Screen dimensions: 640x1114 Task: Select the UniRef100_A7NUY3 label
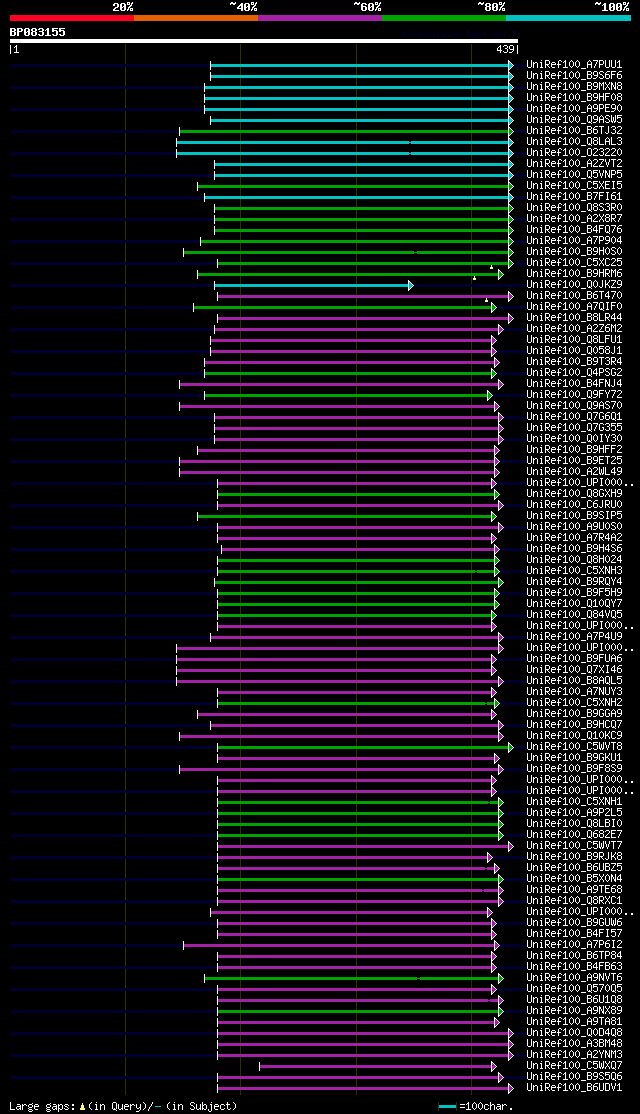[575, 692]
